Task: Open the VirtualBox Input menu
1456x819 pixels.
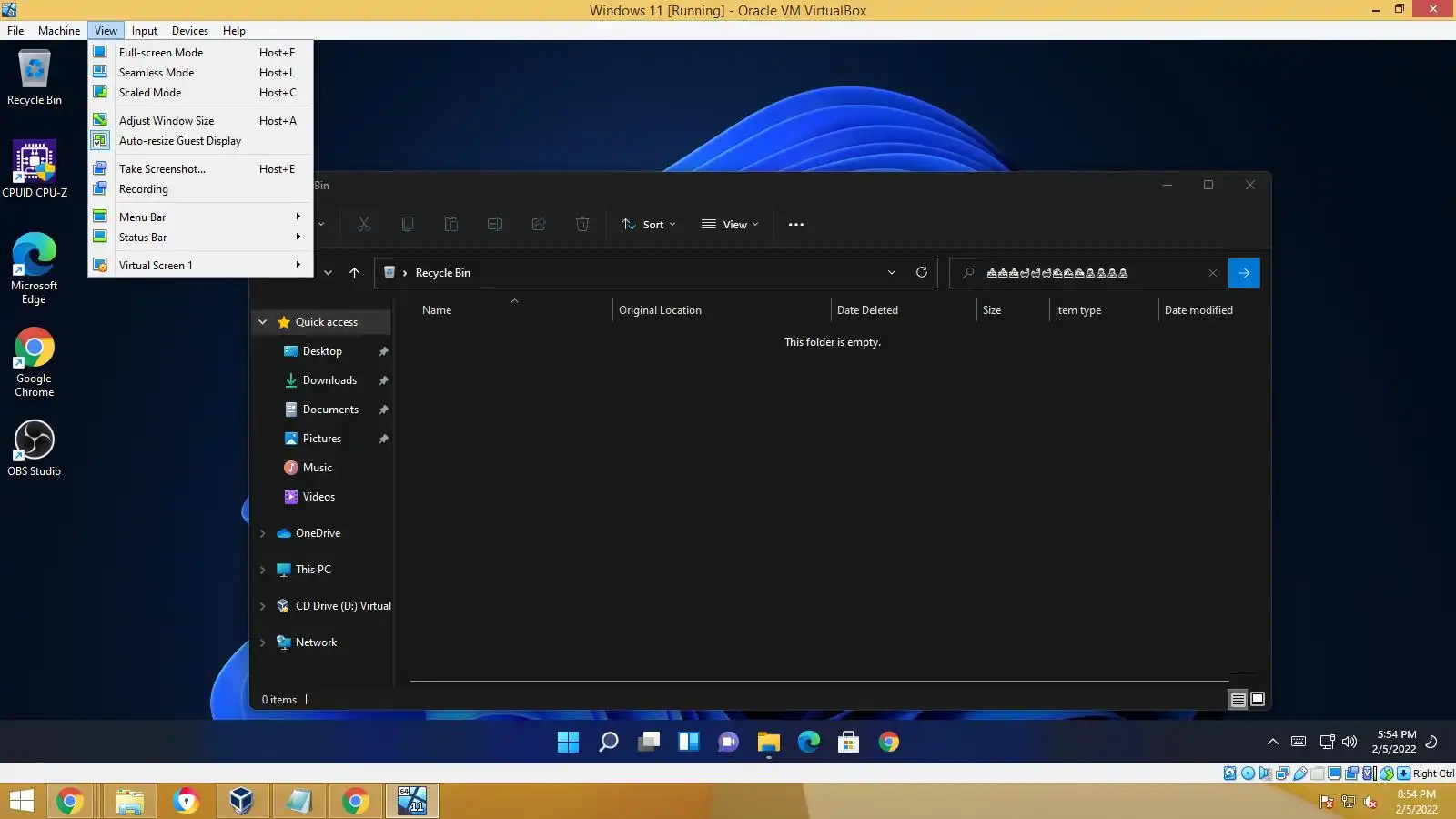Action: 145,31
